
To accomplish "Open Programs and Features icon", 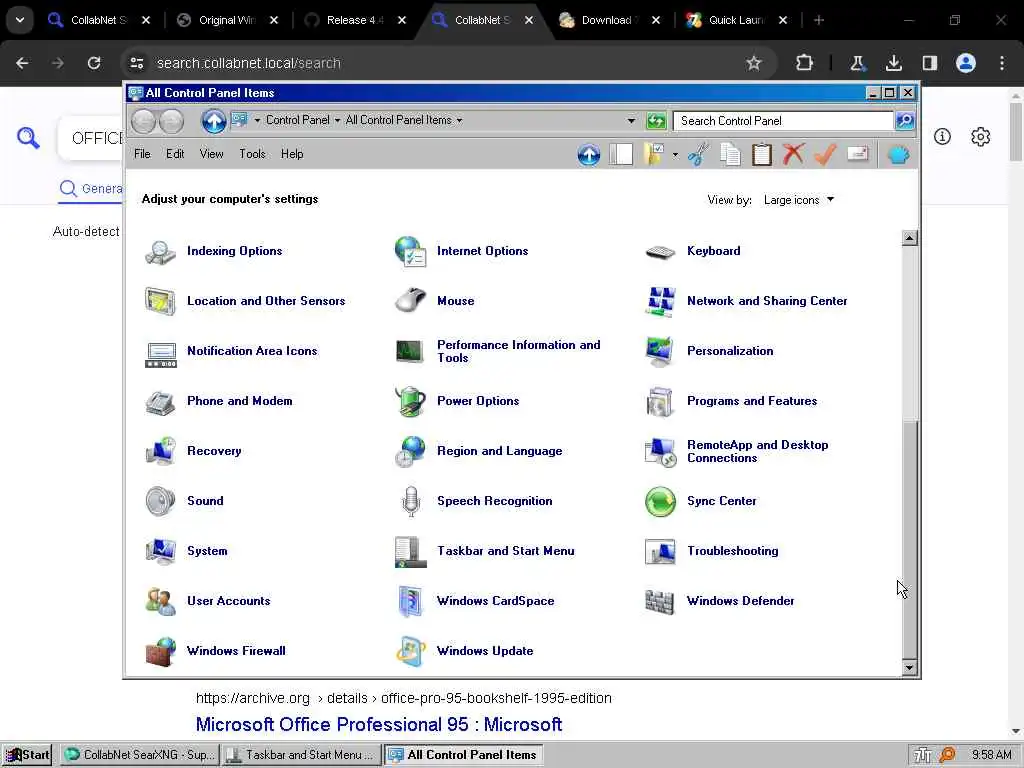I will pos(659,402).
